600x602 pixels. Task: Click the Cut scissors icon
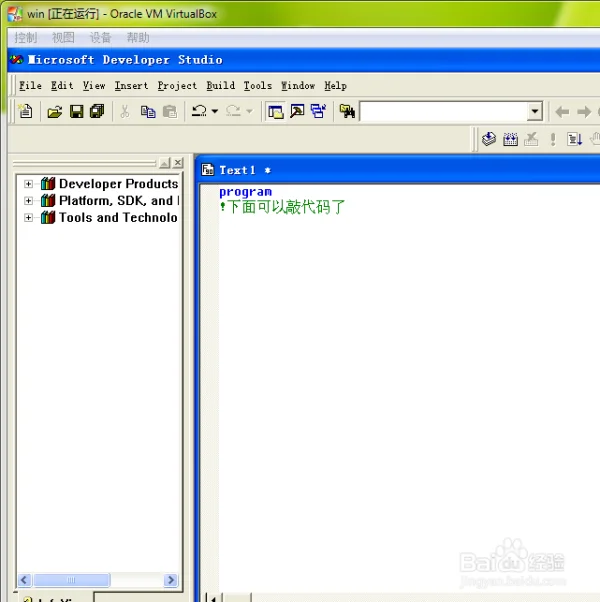[125, 112]
